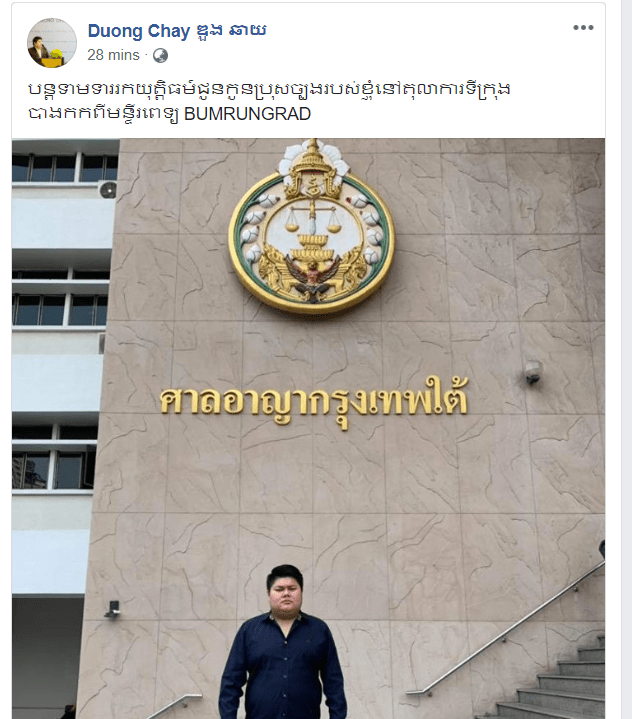
Task: Click the page scrollbar track on right
Action: [x=626, y=360]
